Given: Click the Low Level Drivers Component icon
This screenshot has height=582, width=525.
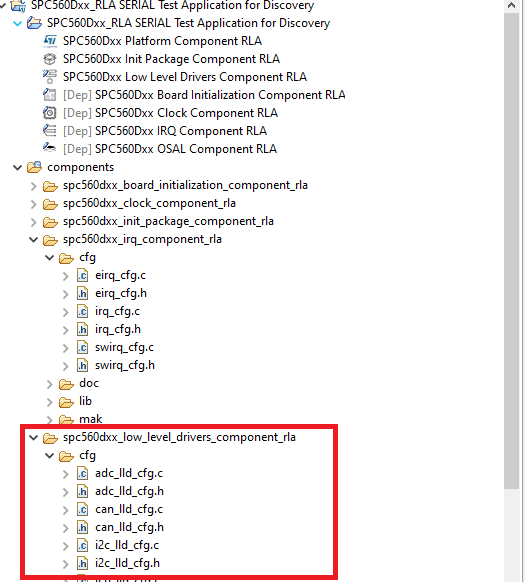Looking at the screenshot, I should [50, 77].
